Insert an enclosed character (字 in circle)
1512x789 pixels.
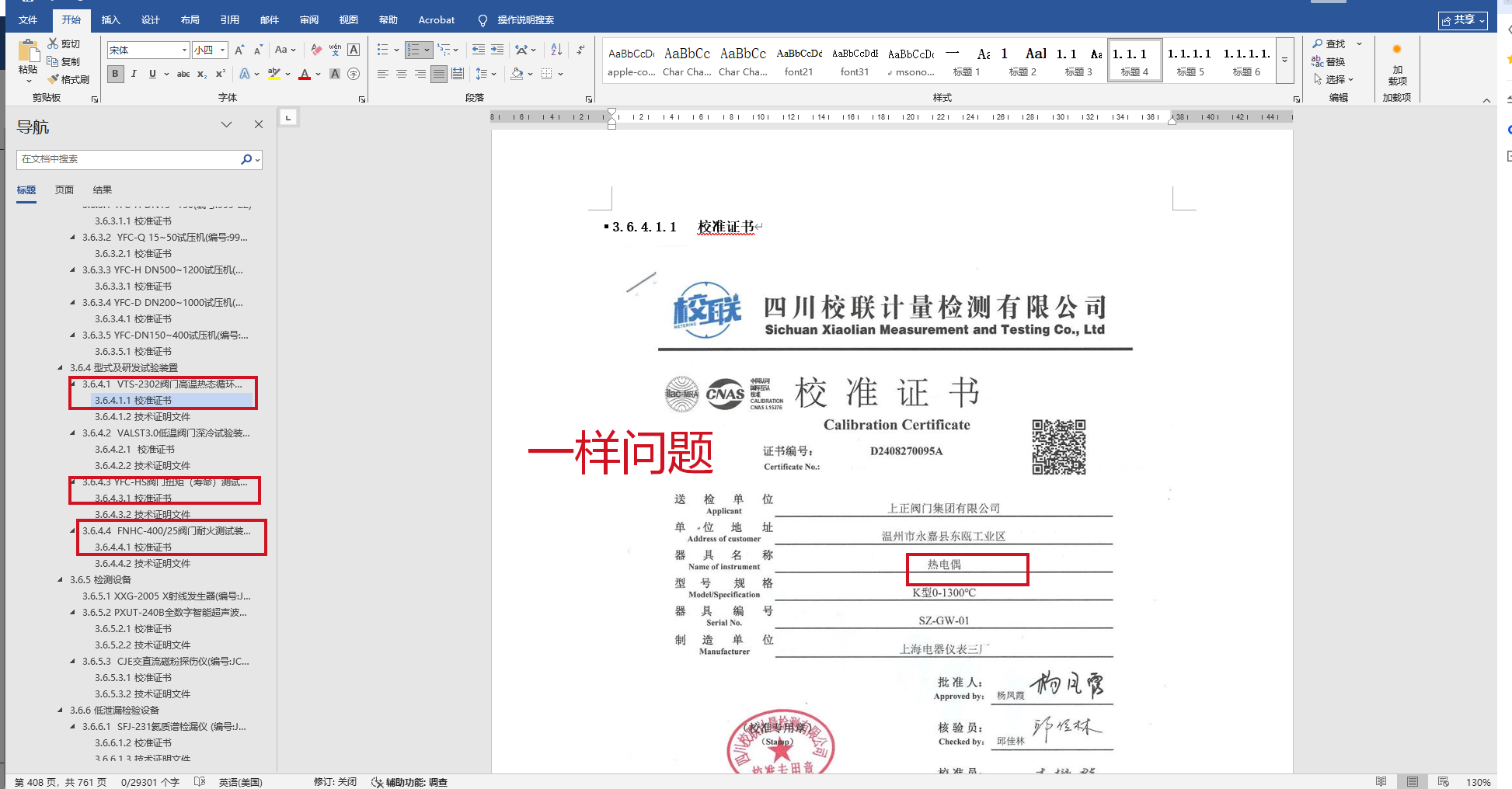(x=354, y=74)
